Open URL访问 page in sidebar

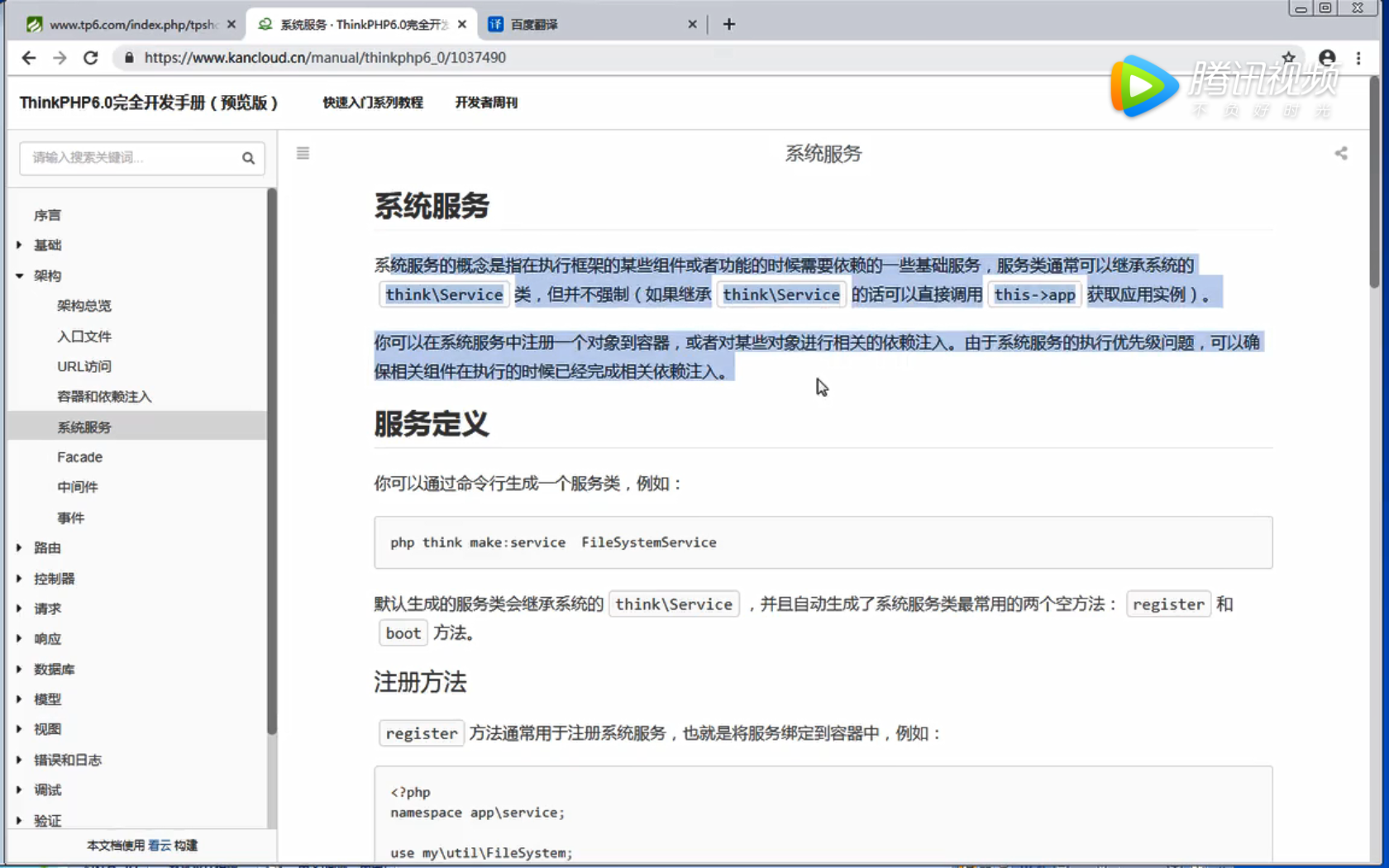click(x=84, y=366)
